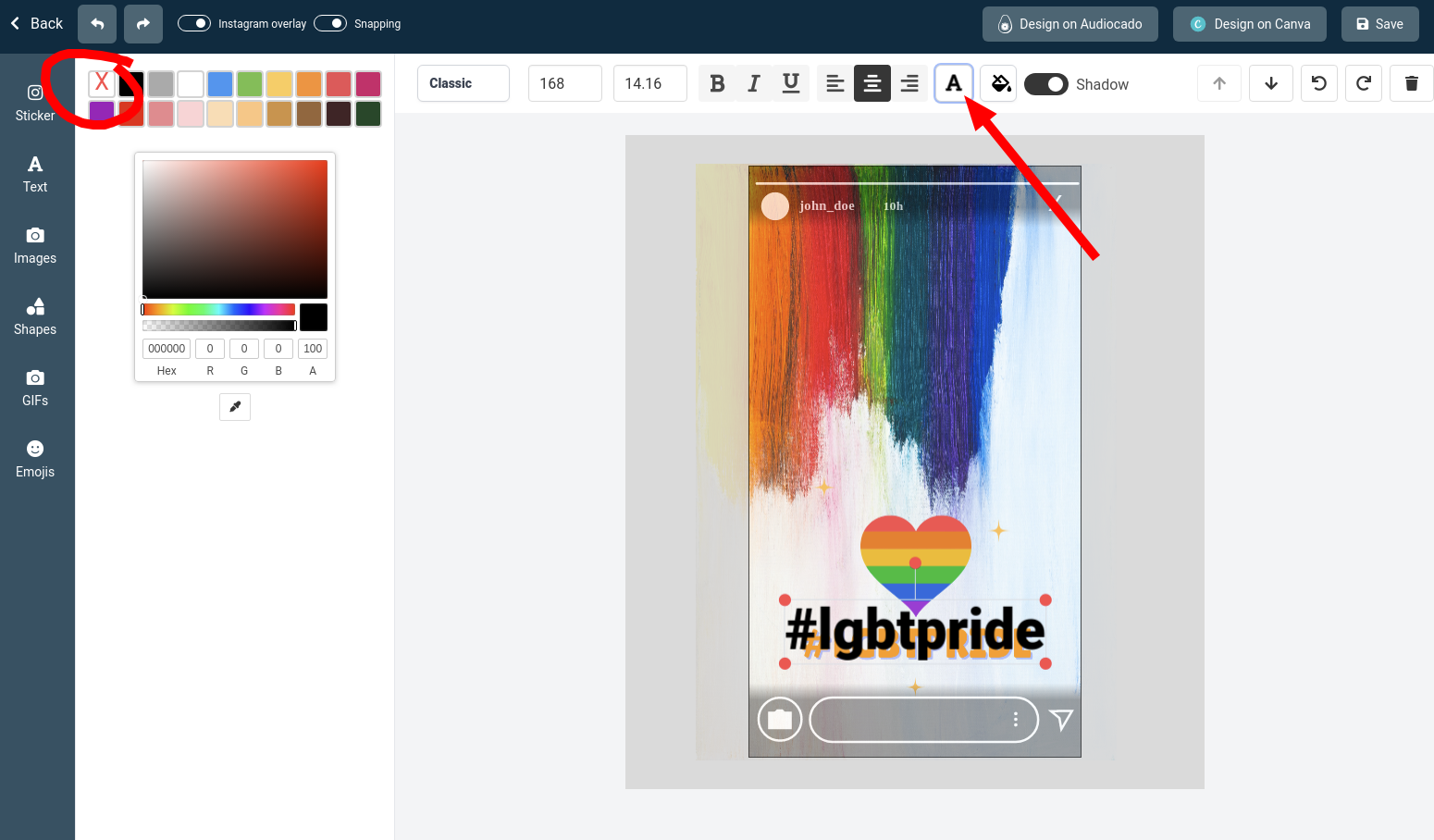Disable the Snapping toggle
The width and height of the screenshot is (1434, 840).
(x=330, y=23)
